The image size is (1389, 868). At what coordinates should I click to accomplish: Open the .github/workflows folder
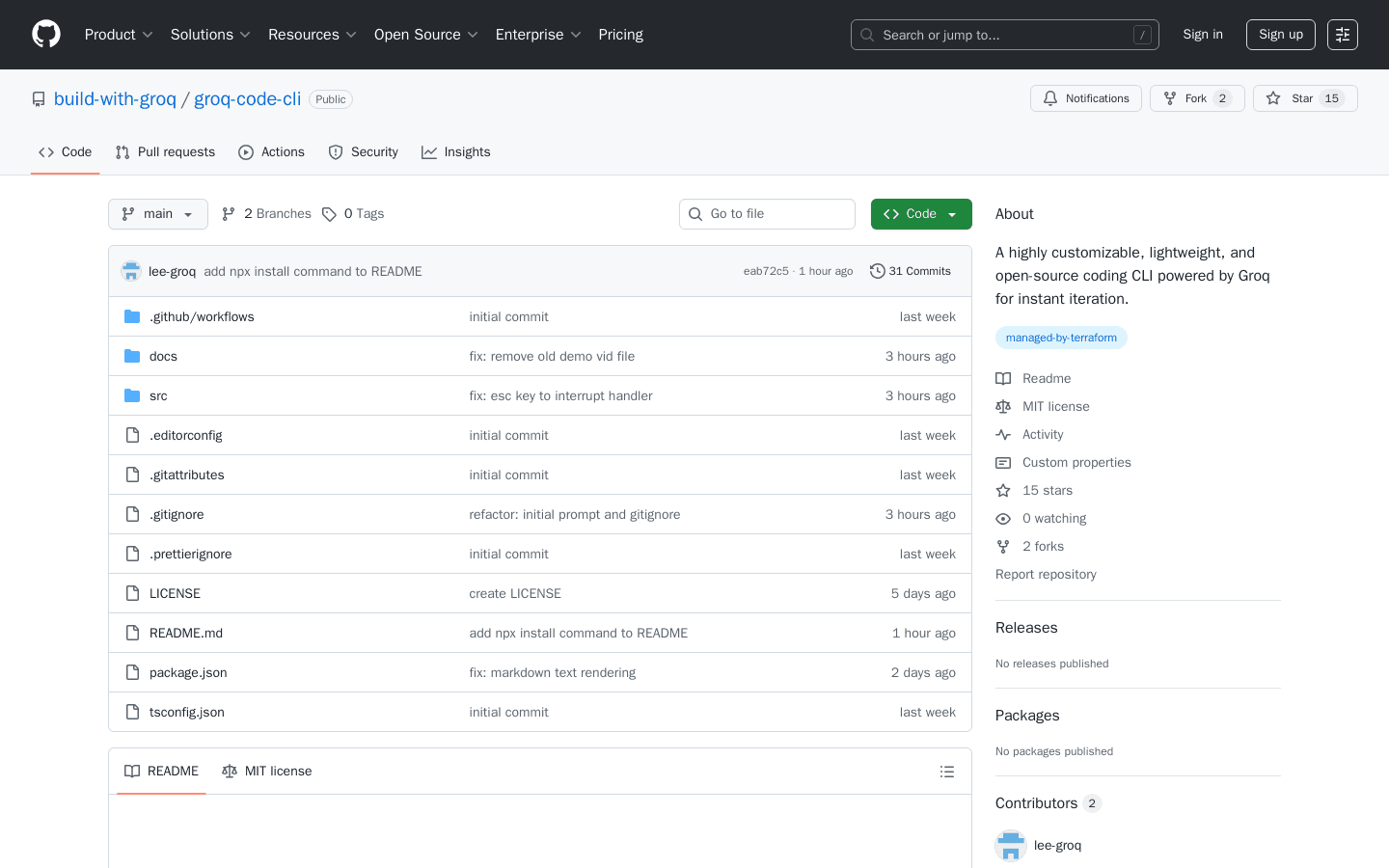(202, 316)
